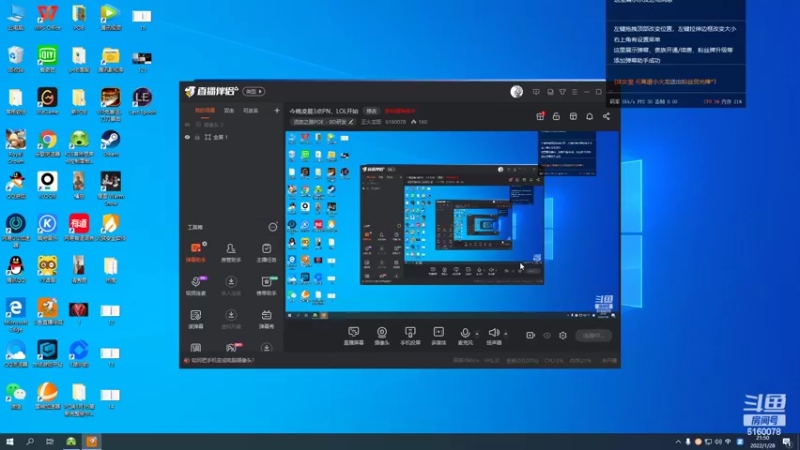
Task: Switch to the 我的场景 scene tab
Action: point(205,110)
